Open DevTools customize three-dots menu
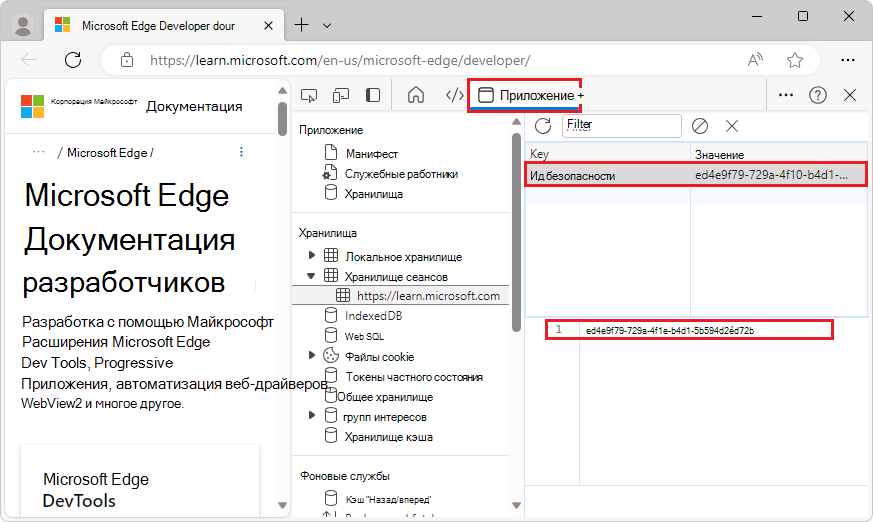The image size is (873, 522). 786,95
